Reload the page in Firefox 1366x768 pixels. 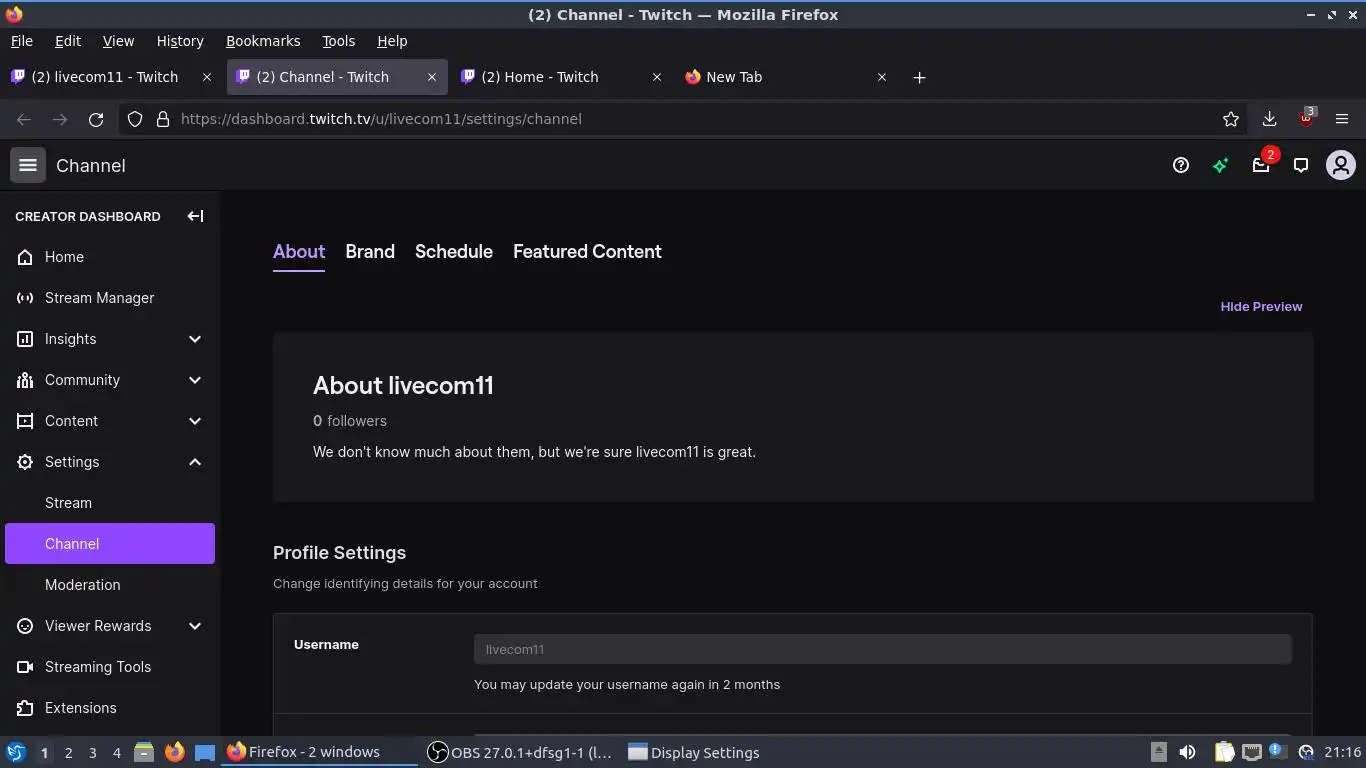(96, 119)
